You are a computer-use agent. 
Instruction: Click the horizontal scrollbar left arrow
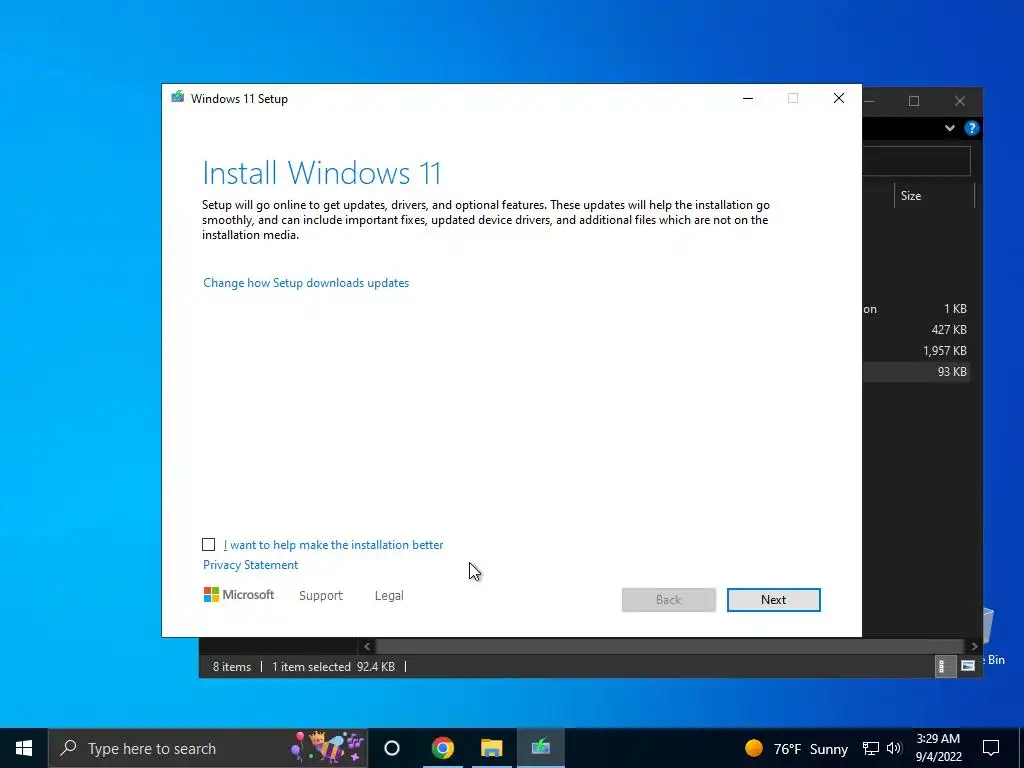coord(367,646)
